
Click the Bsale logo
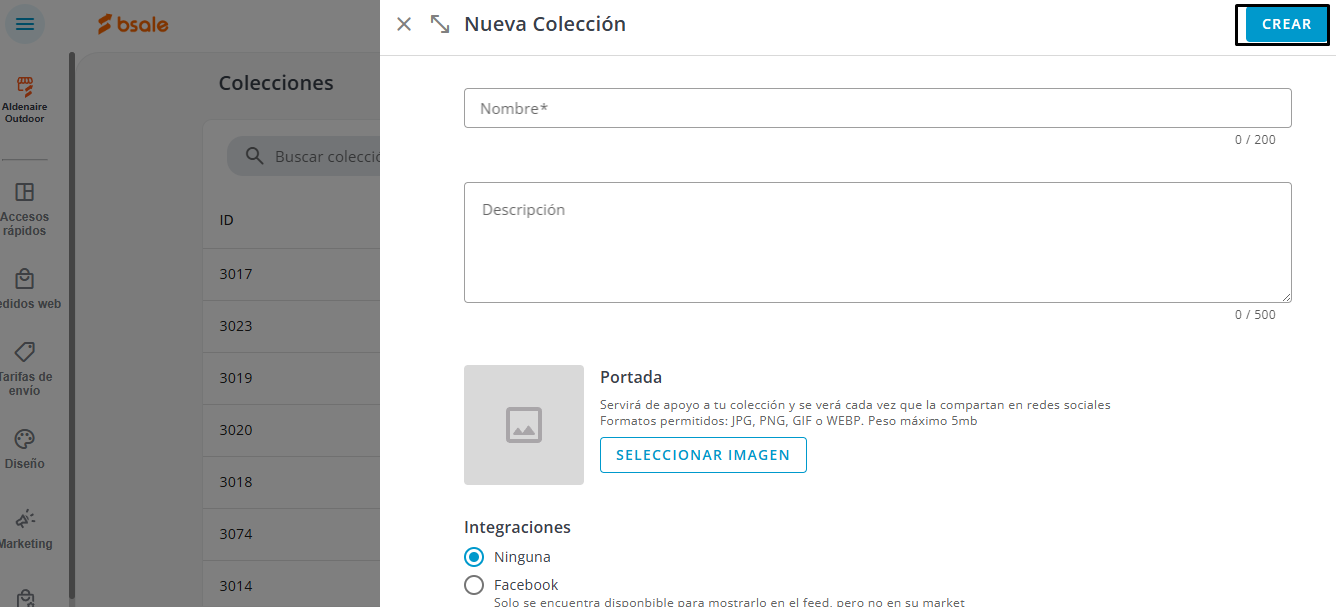coord(133,24)
